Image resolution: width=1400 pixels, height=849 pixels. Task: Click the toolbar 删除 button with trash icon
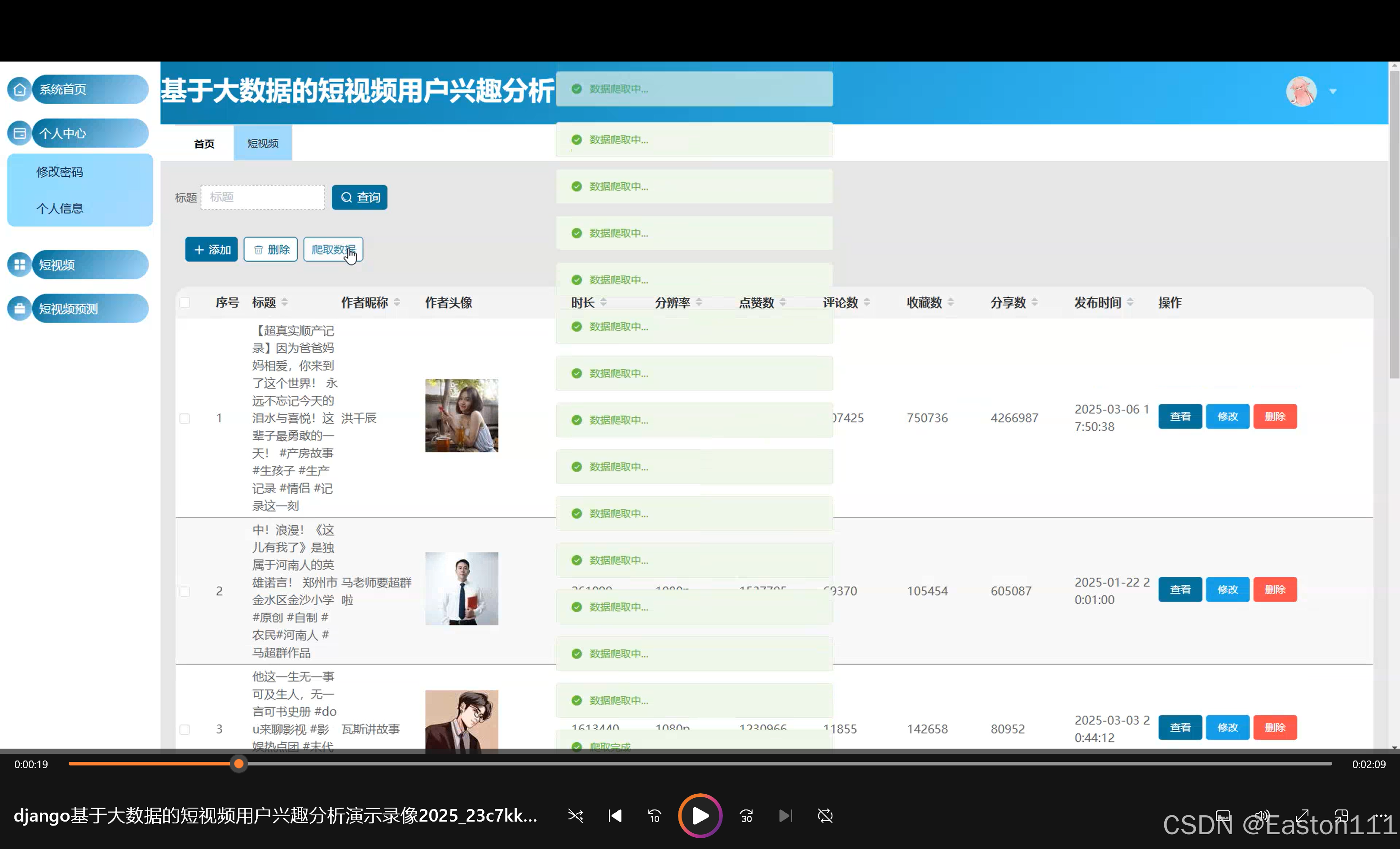click(x=270, y=249)
